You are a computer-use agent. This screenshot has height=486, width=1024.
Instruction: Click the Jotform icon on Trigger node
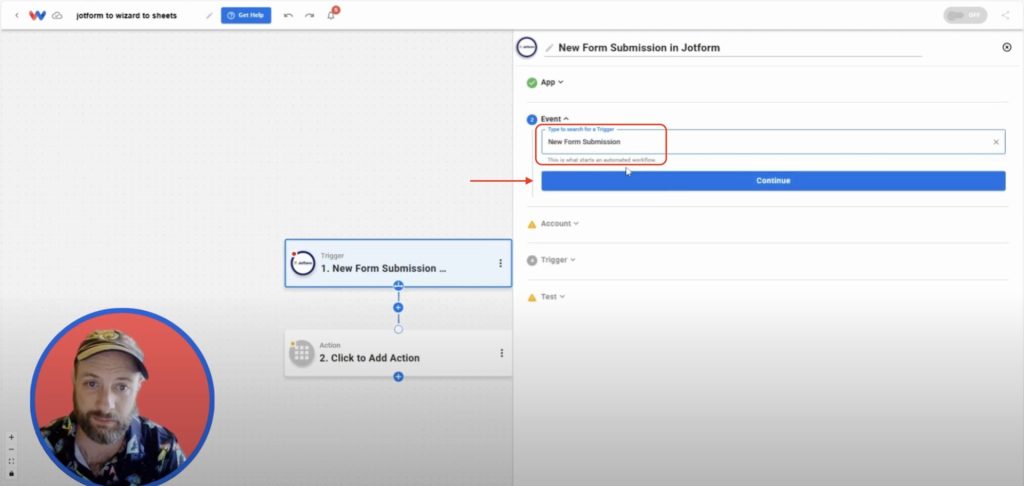pos(302,263)
